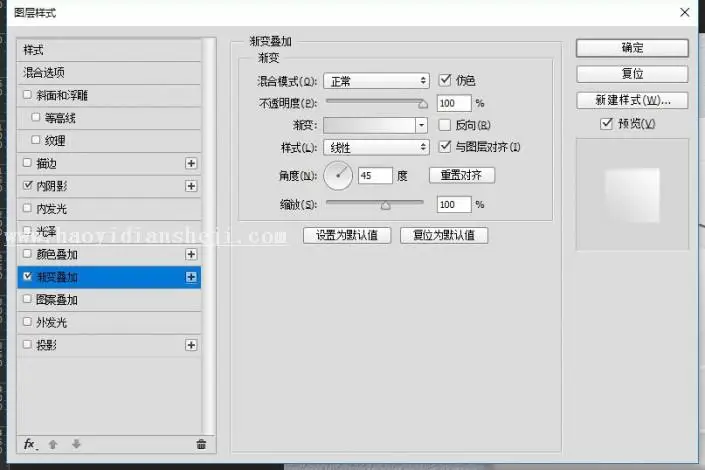Viewport: 705px width, 470px height.
Task: Enable the 内发光 checkbox
Action: click(27, 208)
